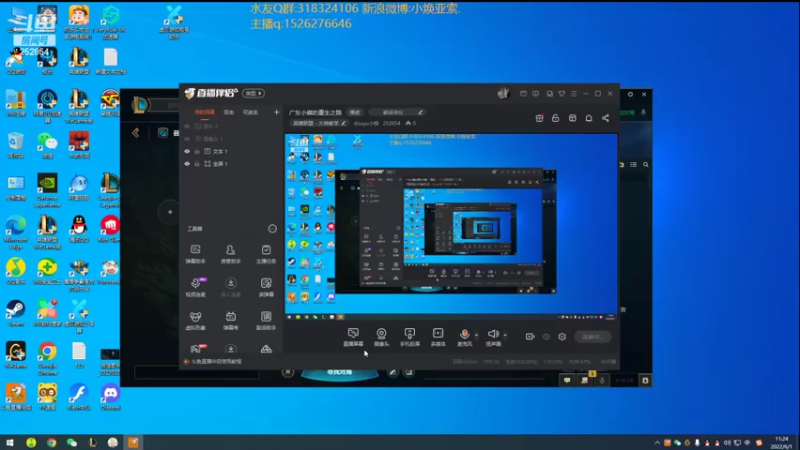800x450 pixels.
Task: Expand the Windows system tray hidden icons
Action: 657,442
